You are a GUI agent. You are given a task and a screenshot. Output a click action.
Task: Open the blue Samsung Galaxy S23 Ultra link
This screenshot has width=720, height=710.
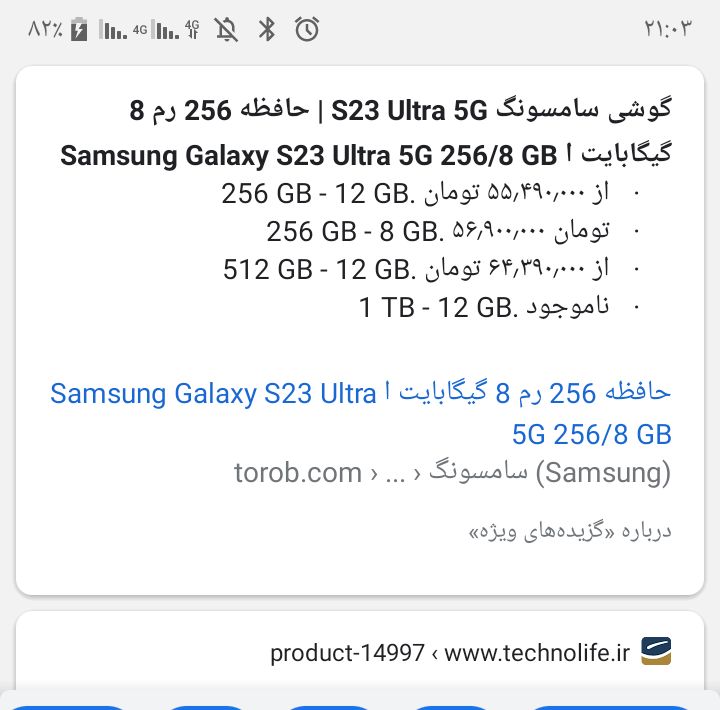(x=360, y=413)
